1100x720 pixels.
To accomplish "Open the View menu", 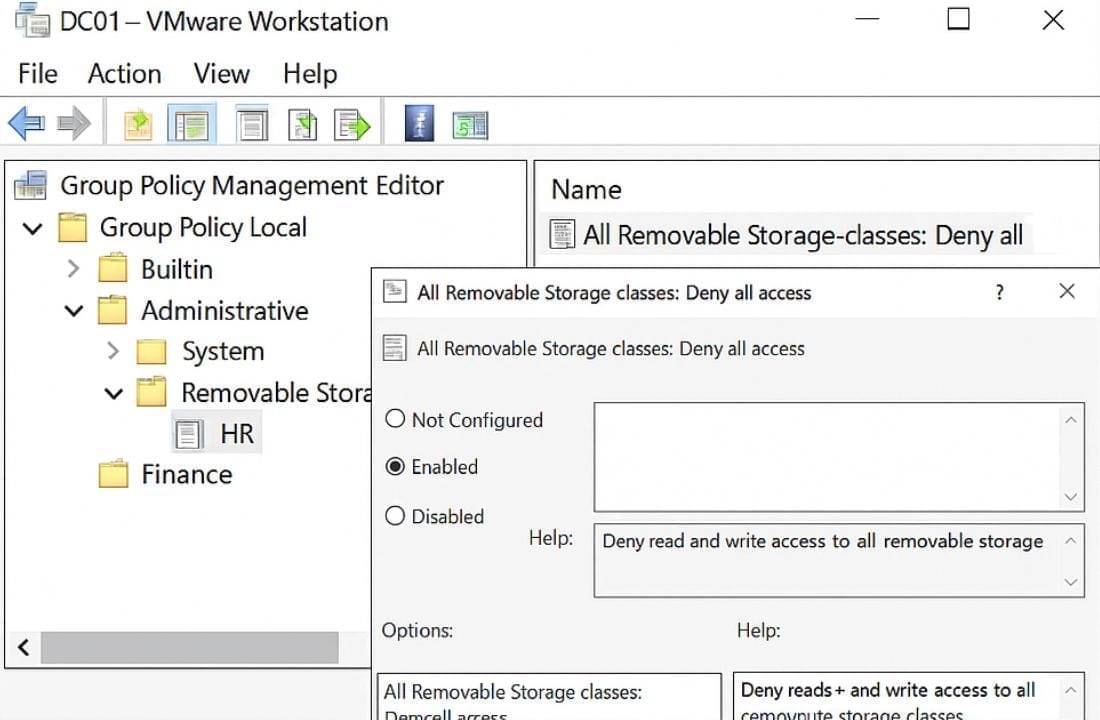I will pyautogui.click(x=221, y=74).
